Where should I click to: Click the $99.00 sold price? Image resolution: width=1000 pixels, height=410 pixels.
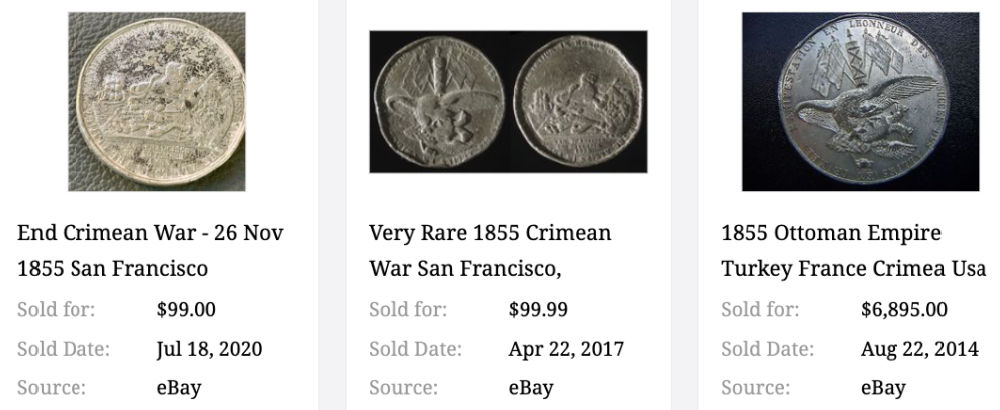tap(186, 309)
